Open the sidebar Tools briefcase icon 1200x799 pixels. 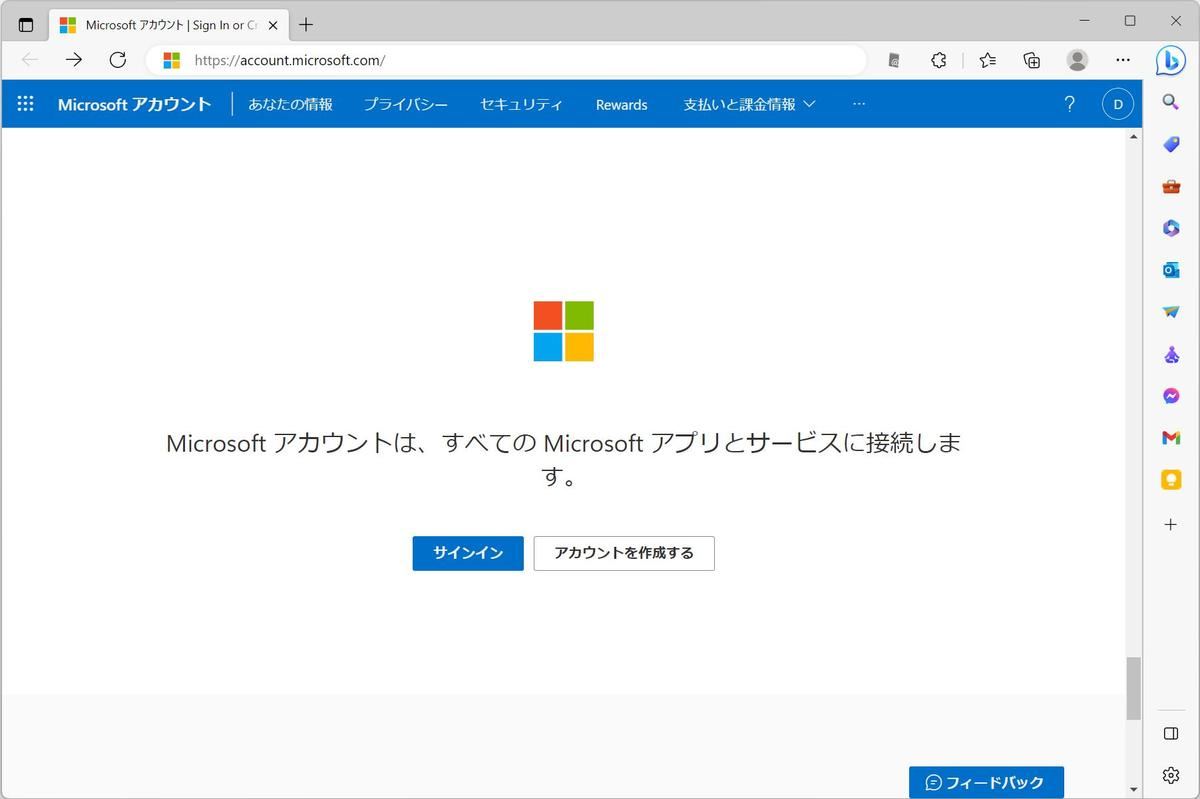pyautogui.click(x=1171, y=186)
